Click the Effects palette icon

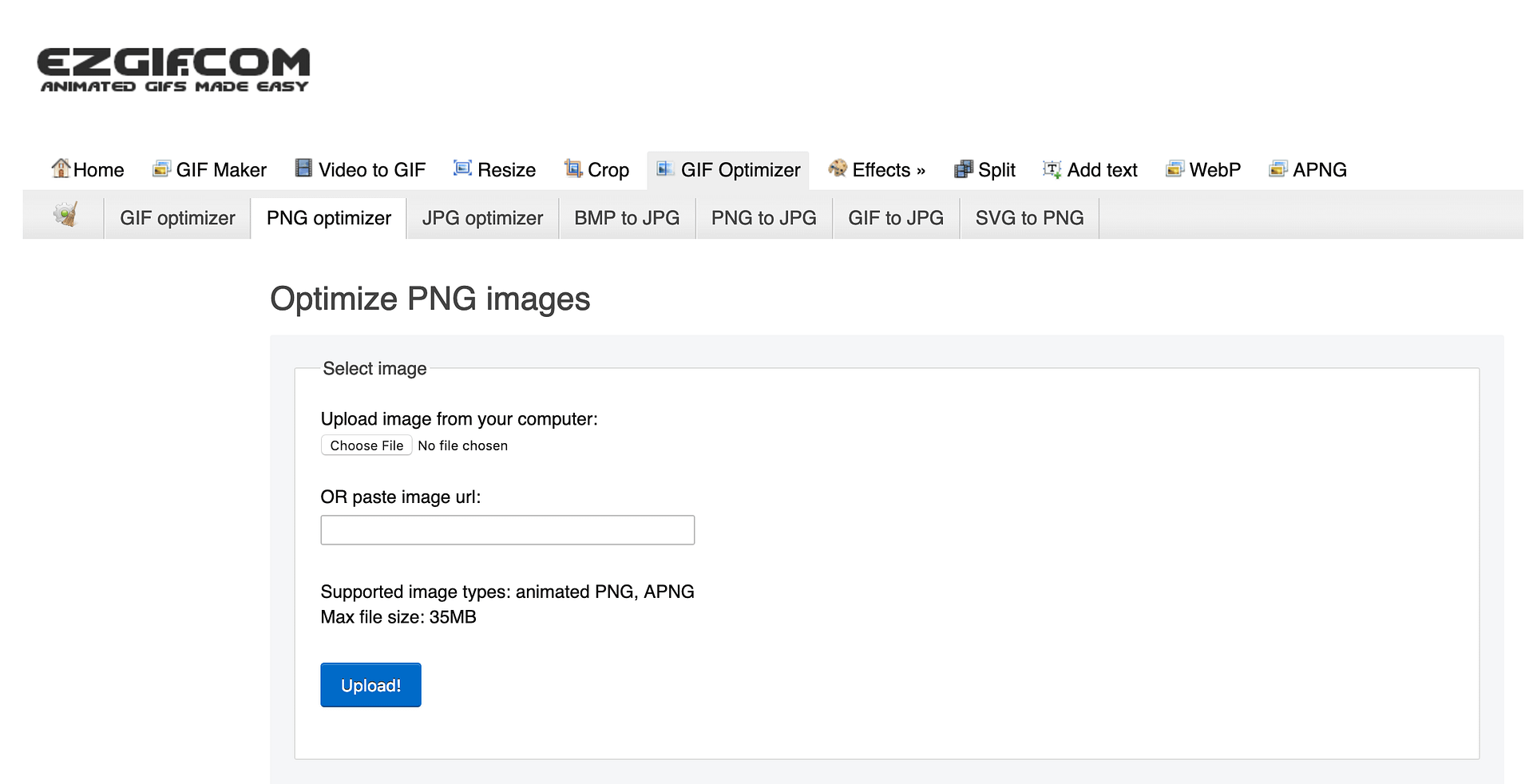point(838,168)
